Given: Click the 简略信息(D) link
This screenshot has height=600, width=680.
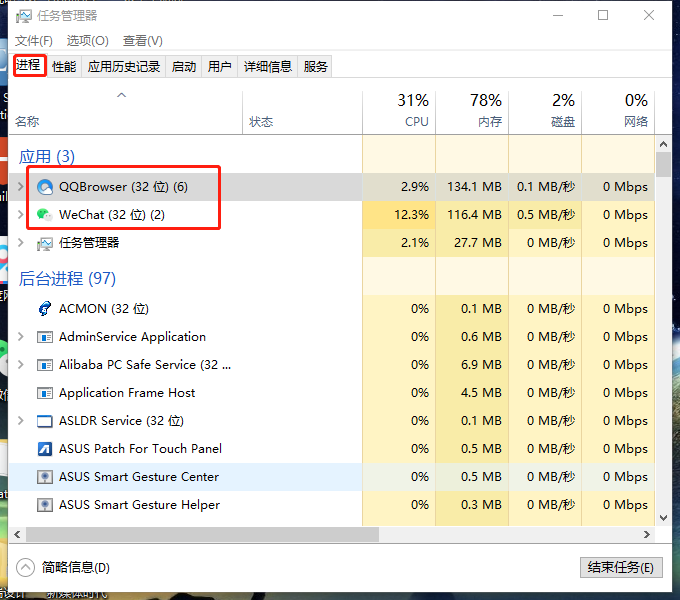Looking at the screenshot, I should click(76, 567).
